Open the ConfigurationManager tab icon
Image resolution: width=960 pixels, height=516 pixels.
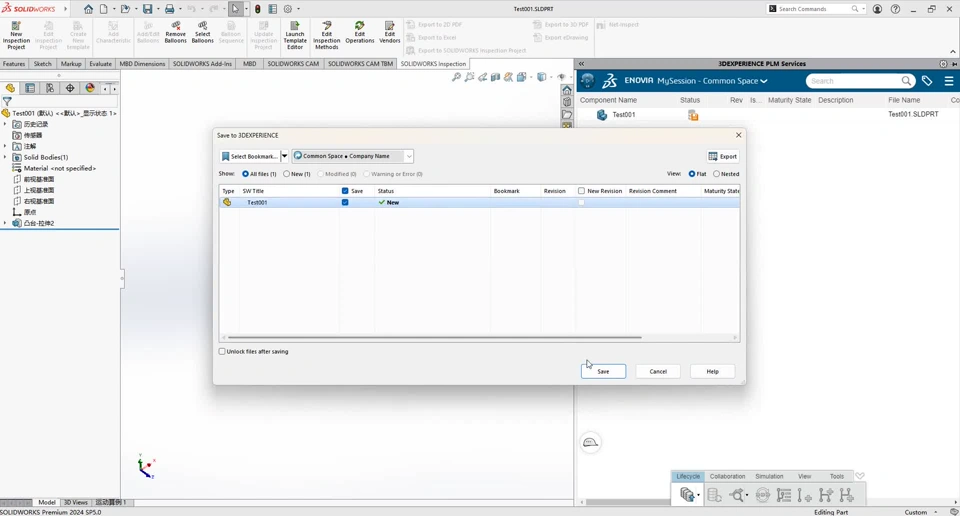(50, 88)
